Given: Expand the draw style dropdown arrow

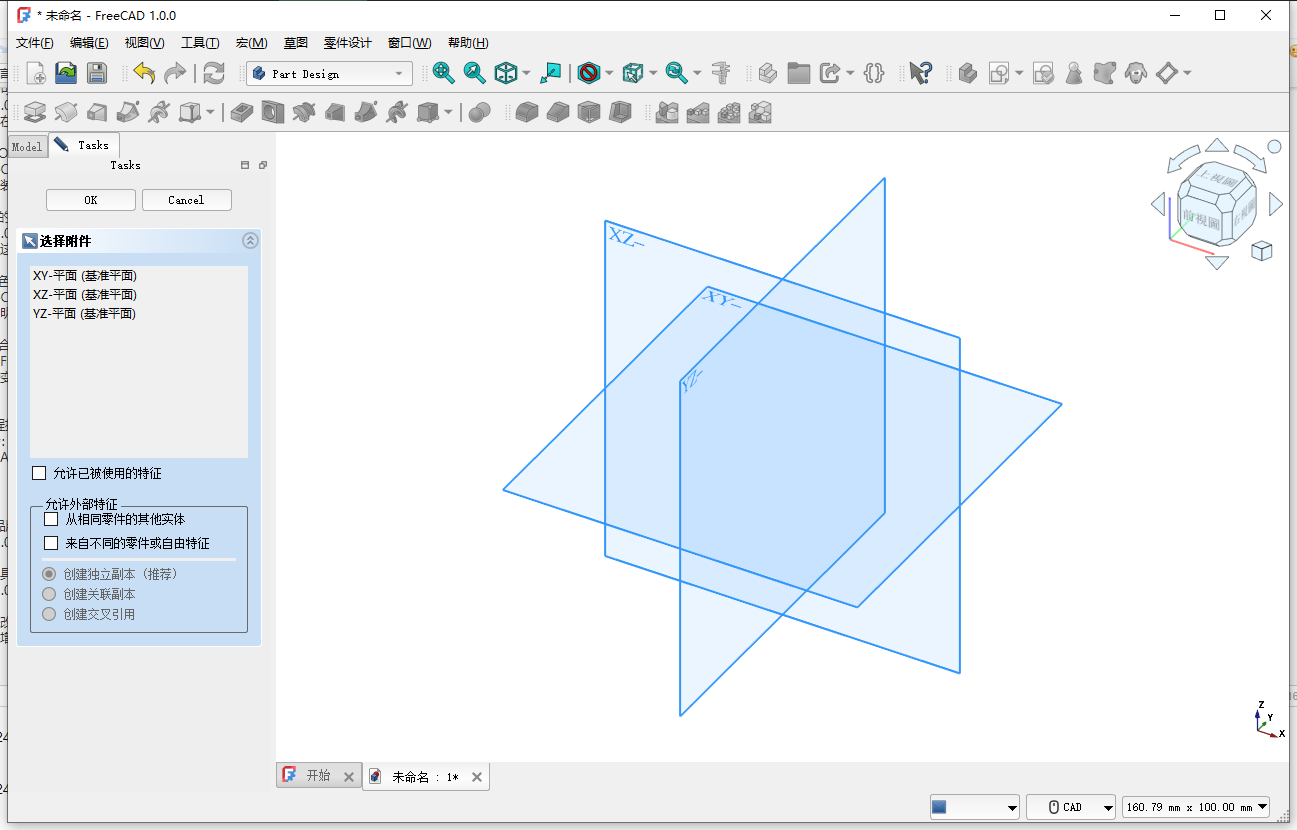Looking at the screenshot, I should (x=608, y=73).
